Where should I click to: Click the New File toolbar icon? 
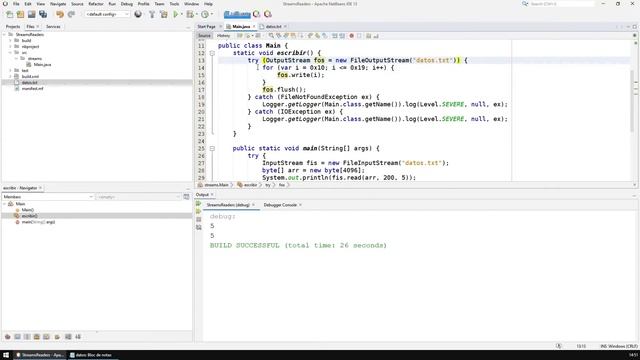coord(9,14)
